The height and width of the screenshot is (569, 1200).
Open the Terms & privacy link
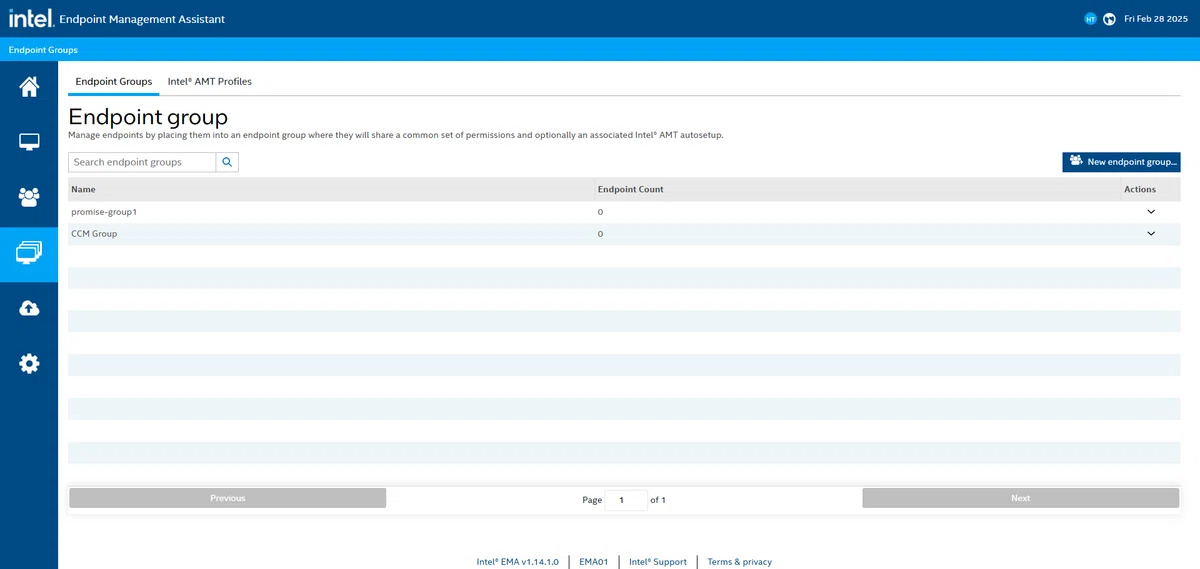(739, 562)
